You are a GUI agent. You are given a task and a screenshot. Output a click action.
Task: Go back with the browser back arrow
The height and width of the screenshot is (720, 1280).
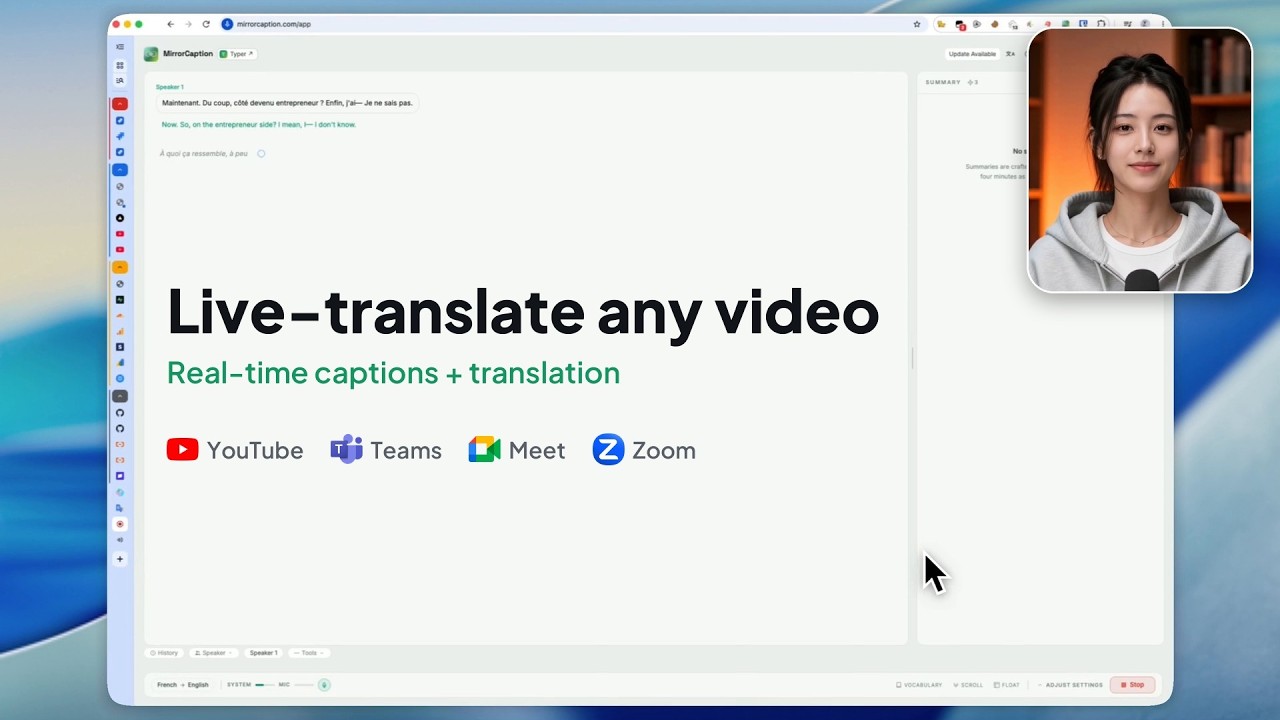click(x=171, y=24)
